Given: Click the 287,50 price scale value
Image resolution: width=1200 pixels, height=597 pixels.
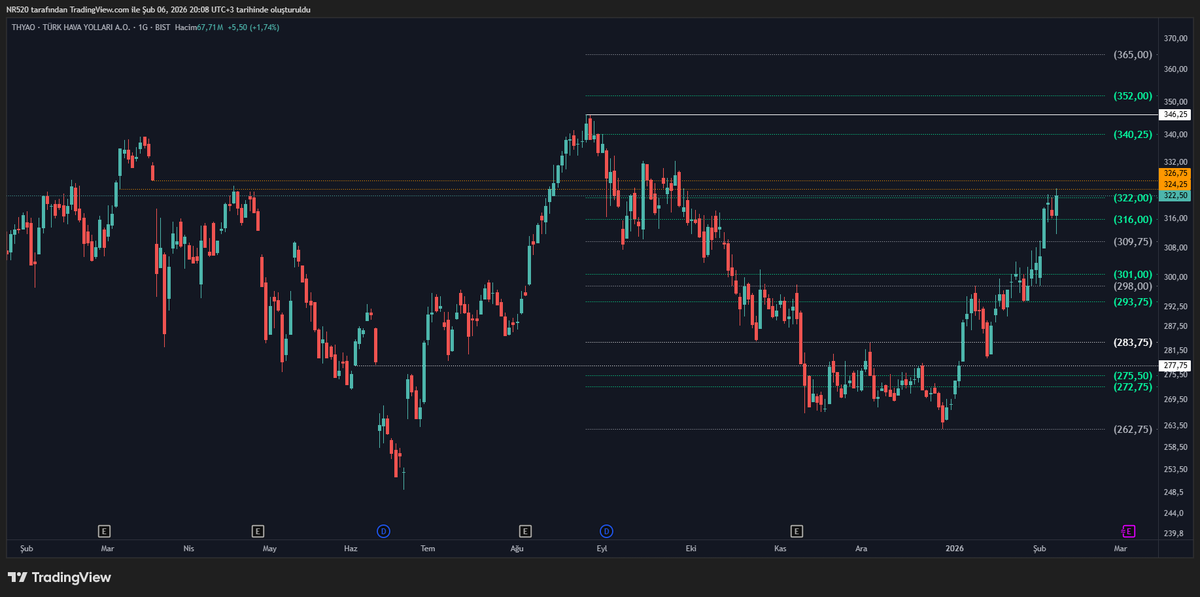Looking at the screenshot, I should click(x=1175, y=327).
